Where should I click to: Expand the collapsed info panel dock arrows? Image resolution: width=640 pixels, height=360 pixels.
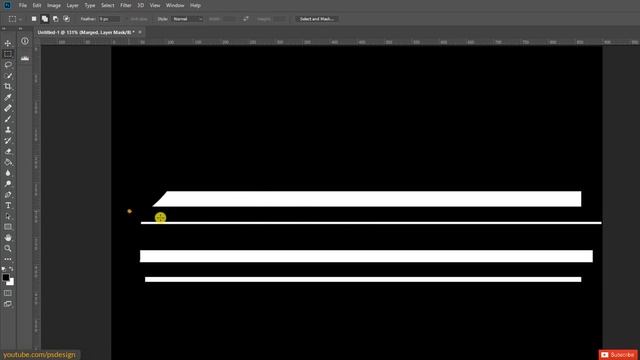click(20, 29)
